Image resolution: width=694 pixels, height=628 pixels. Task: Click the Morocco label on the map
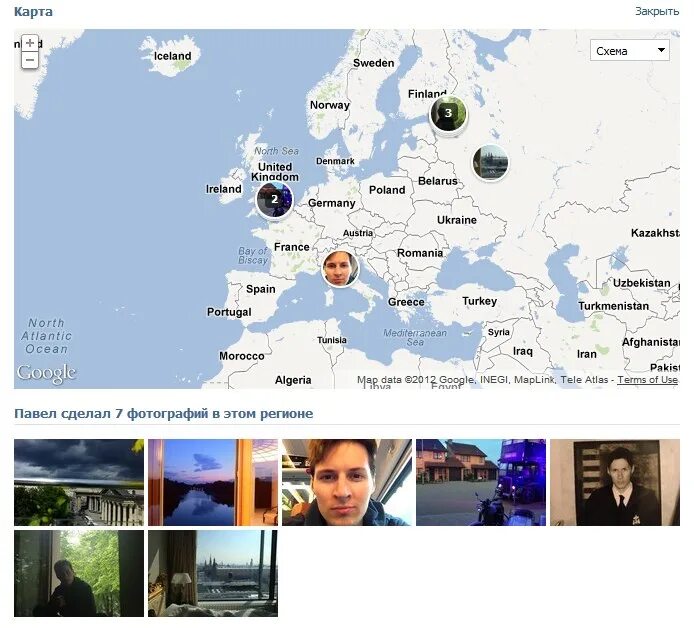242,356
